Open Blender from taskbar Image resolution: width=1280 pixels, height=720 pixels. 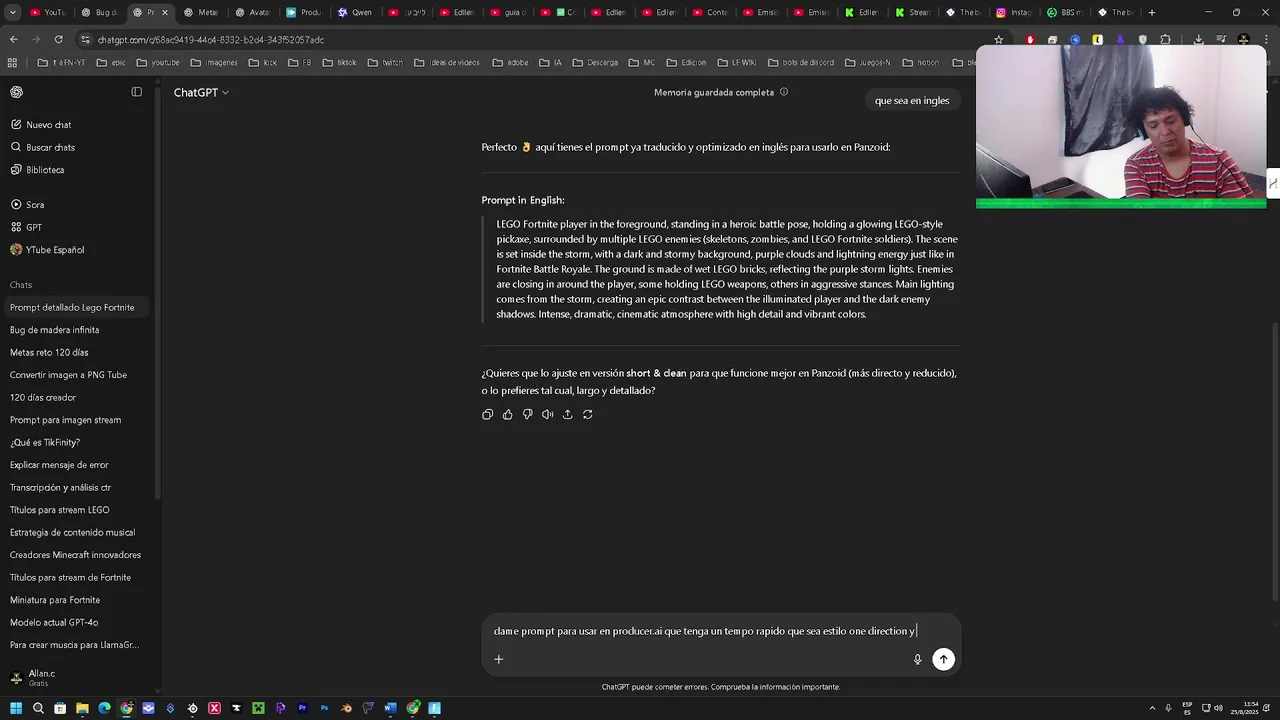point(346,708)
